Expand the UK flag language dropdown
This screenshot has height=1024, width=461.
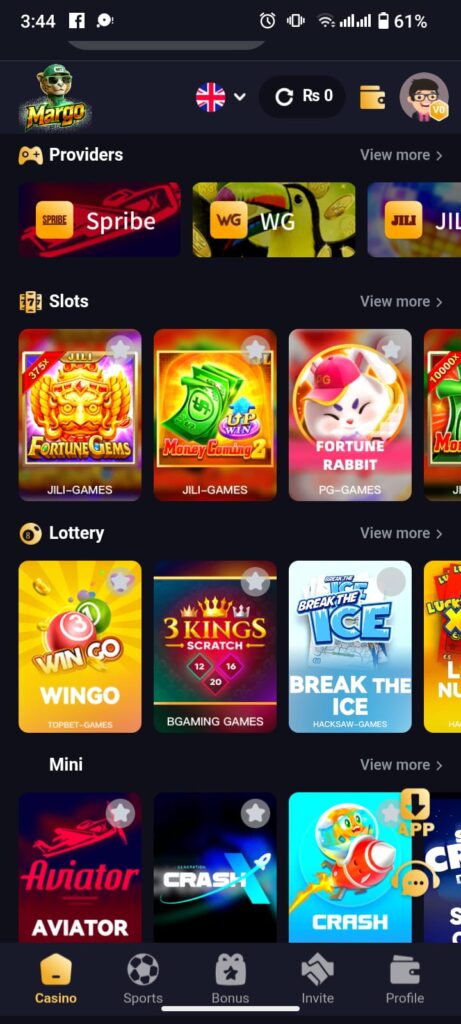[x=221, y=97]
